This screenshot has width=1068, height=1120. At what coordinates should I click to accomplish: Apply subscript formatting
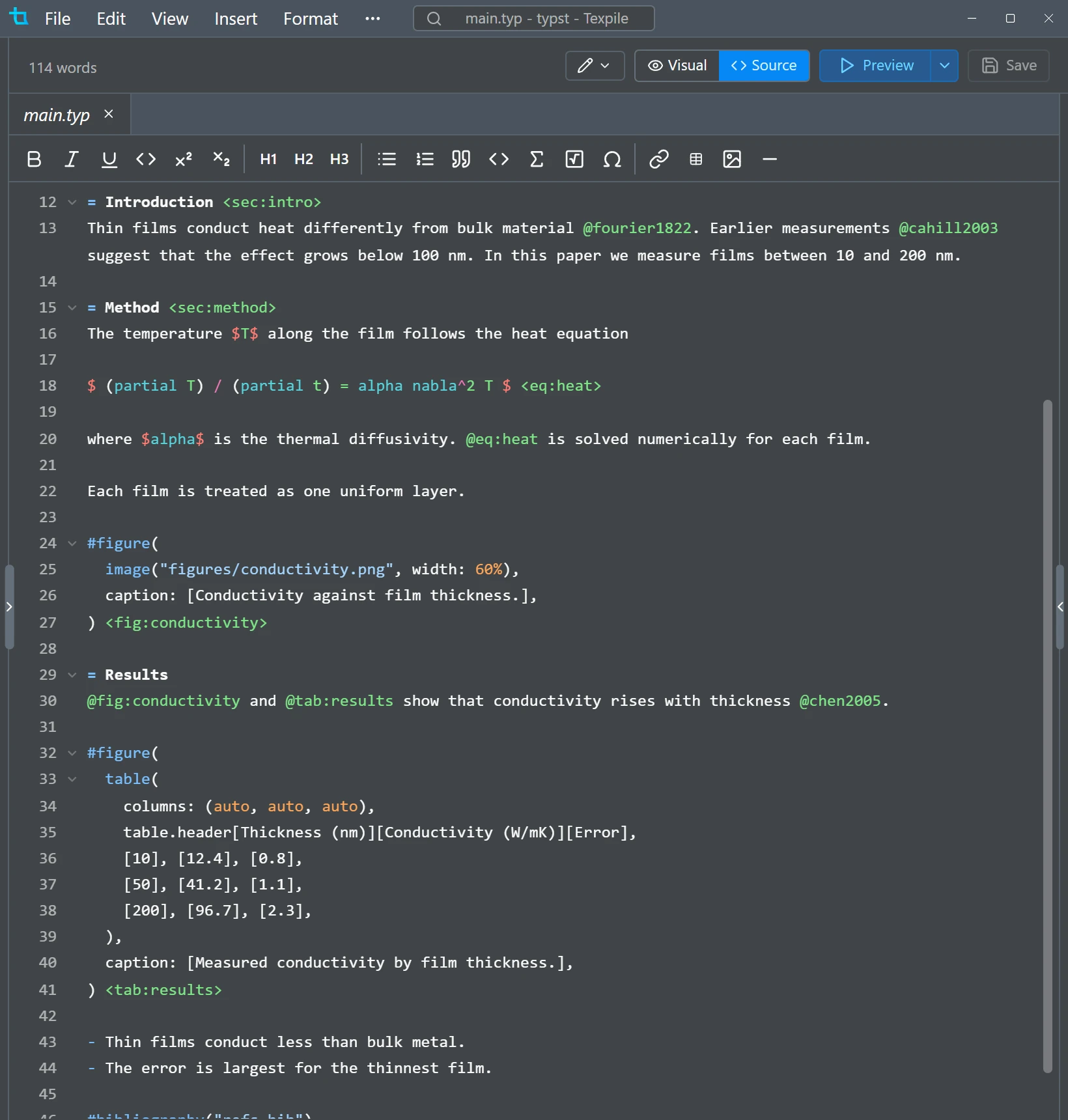click(x=221, y=159)
